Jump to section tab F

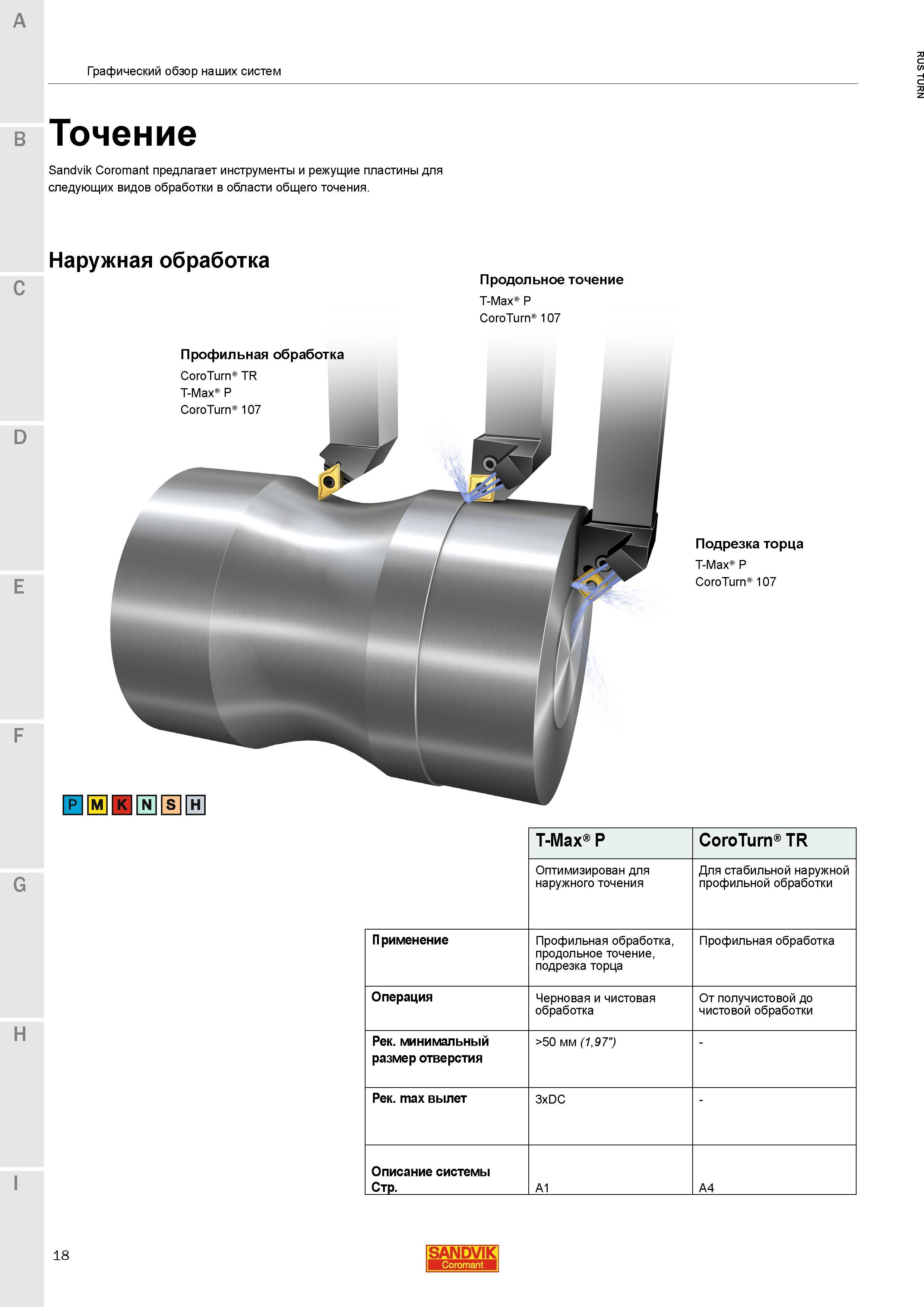click(x=21, y=795)
